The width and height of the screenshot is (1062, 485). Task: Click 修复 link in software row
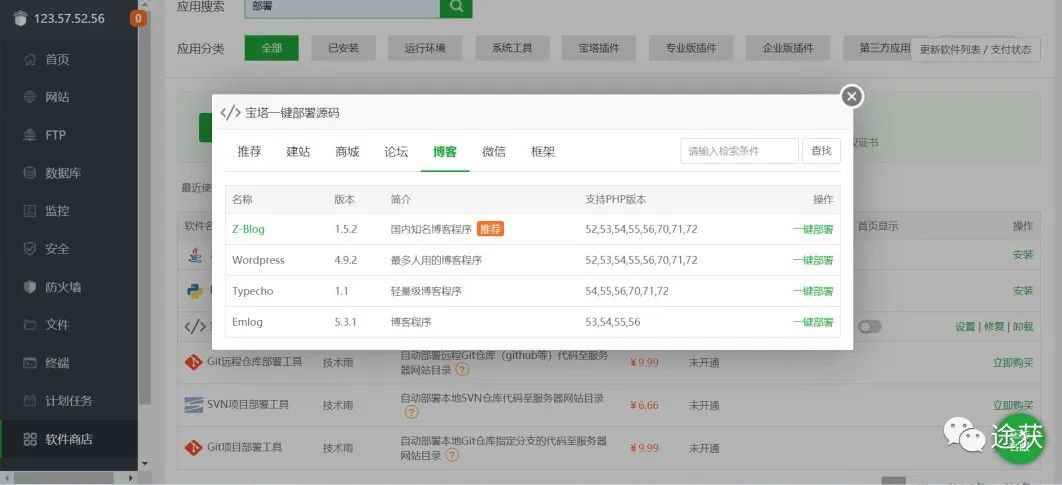(x=994, y=326)
